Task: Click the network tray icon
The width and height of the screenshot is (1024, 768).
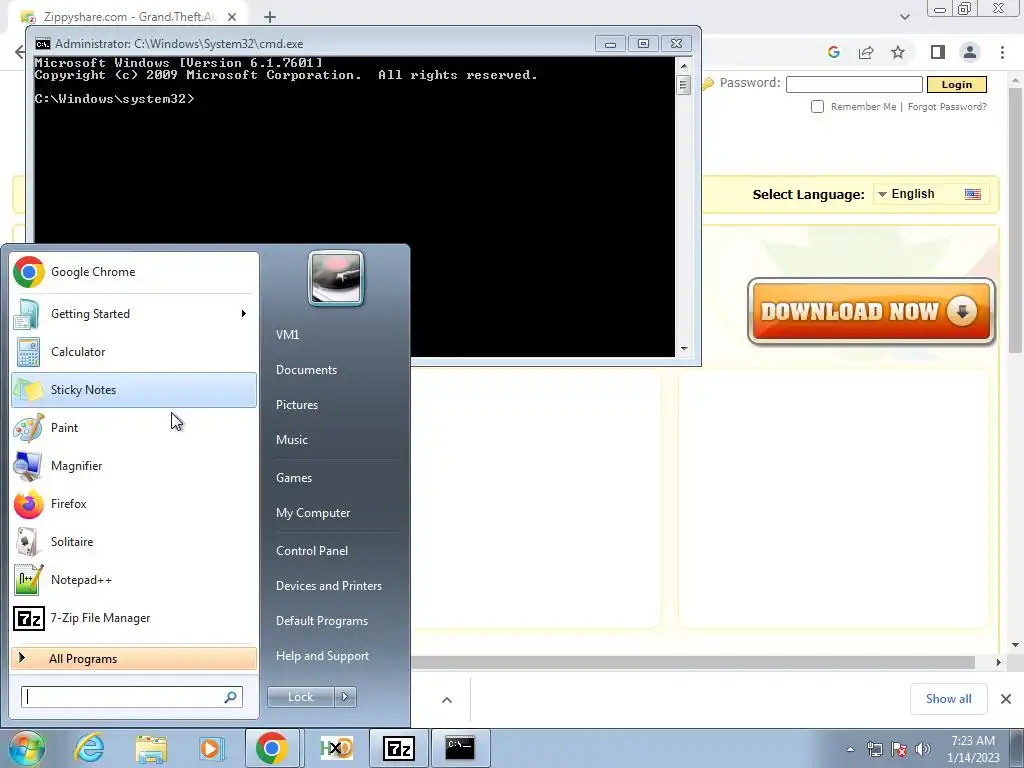Action: point(875,749)
